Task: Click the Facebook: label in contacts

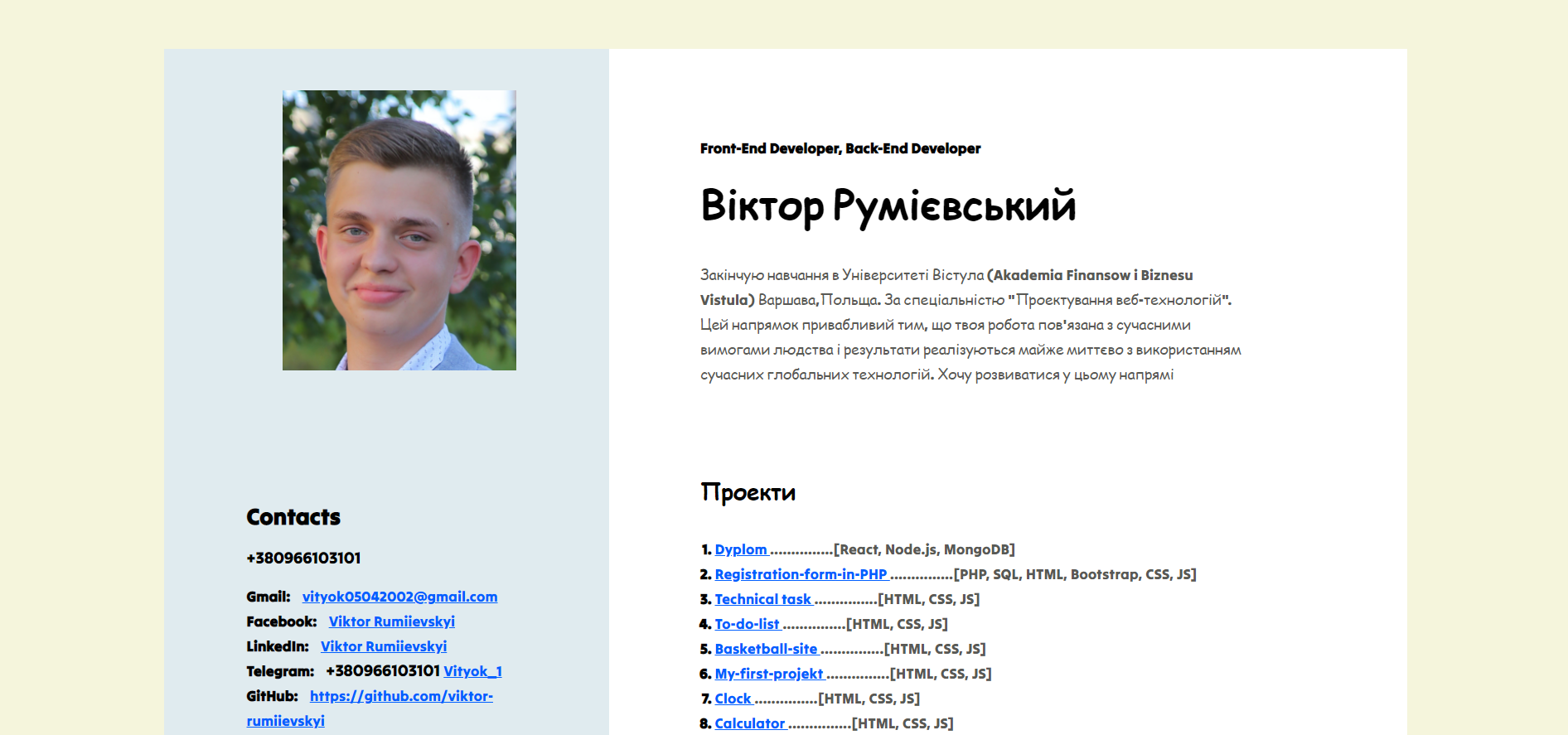Action: point(282,621)
